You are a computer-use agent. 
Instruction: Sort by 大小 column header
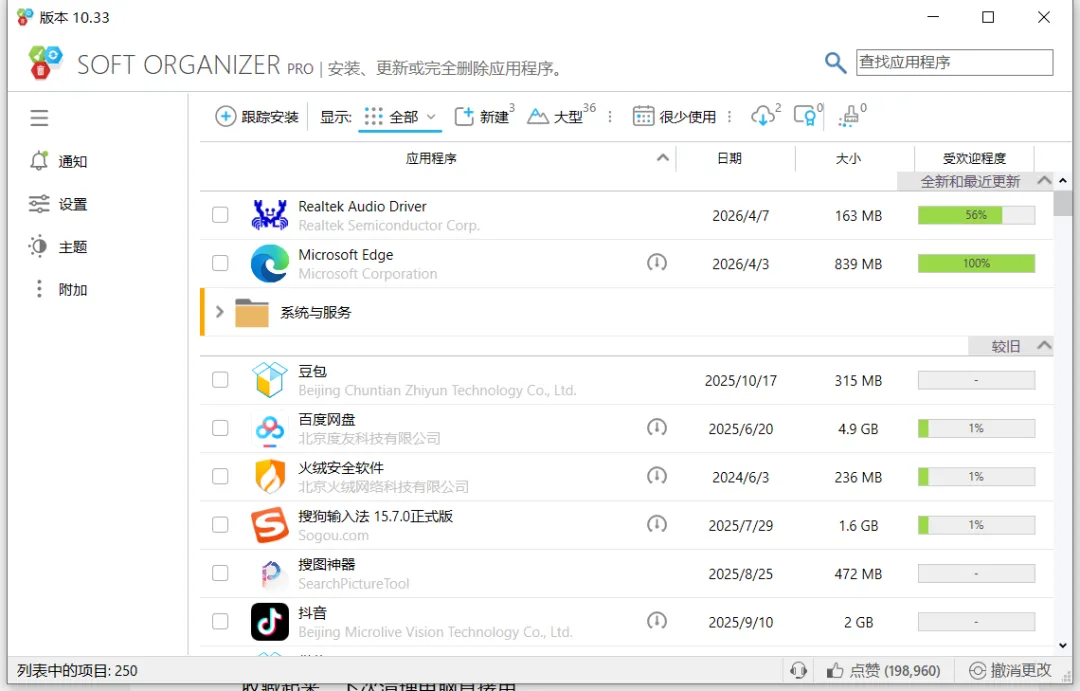849,158
